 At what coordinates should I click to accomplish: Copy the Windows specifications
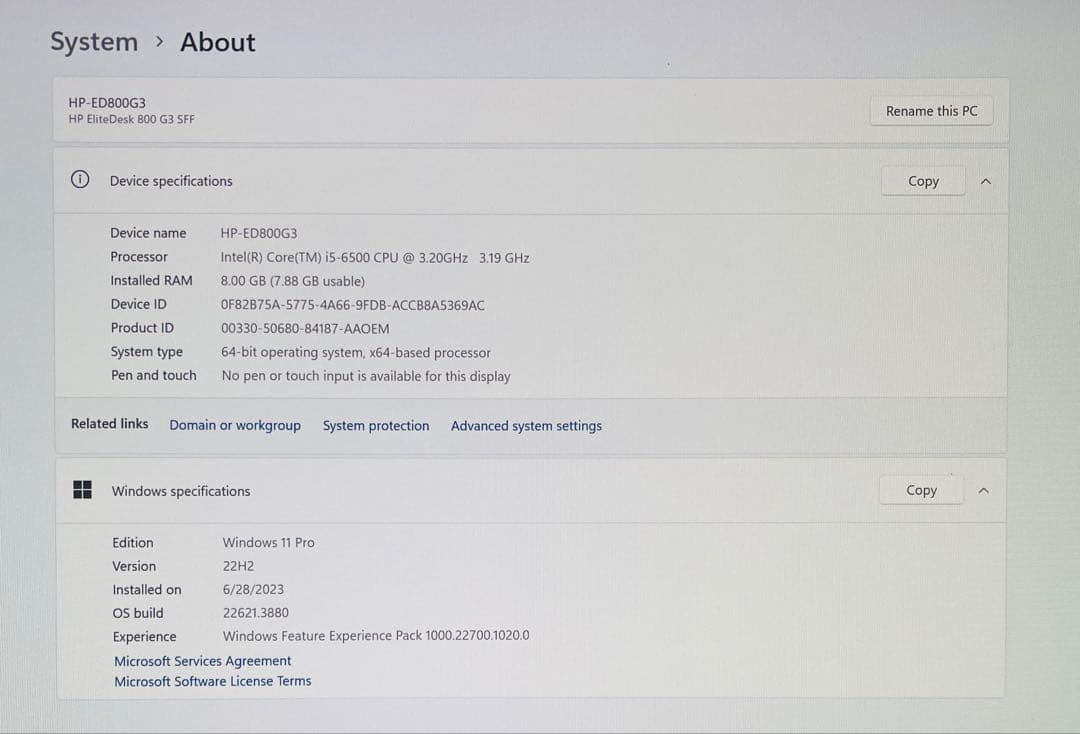tap(920, 490)
